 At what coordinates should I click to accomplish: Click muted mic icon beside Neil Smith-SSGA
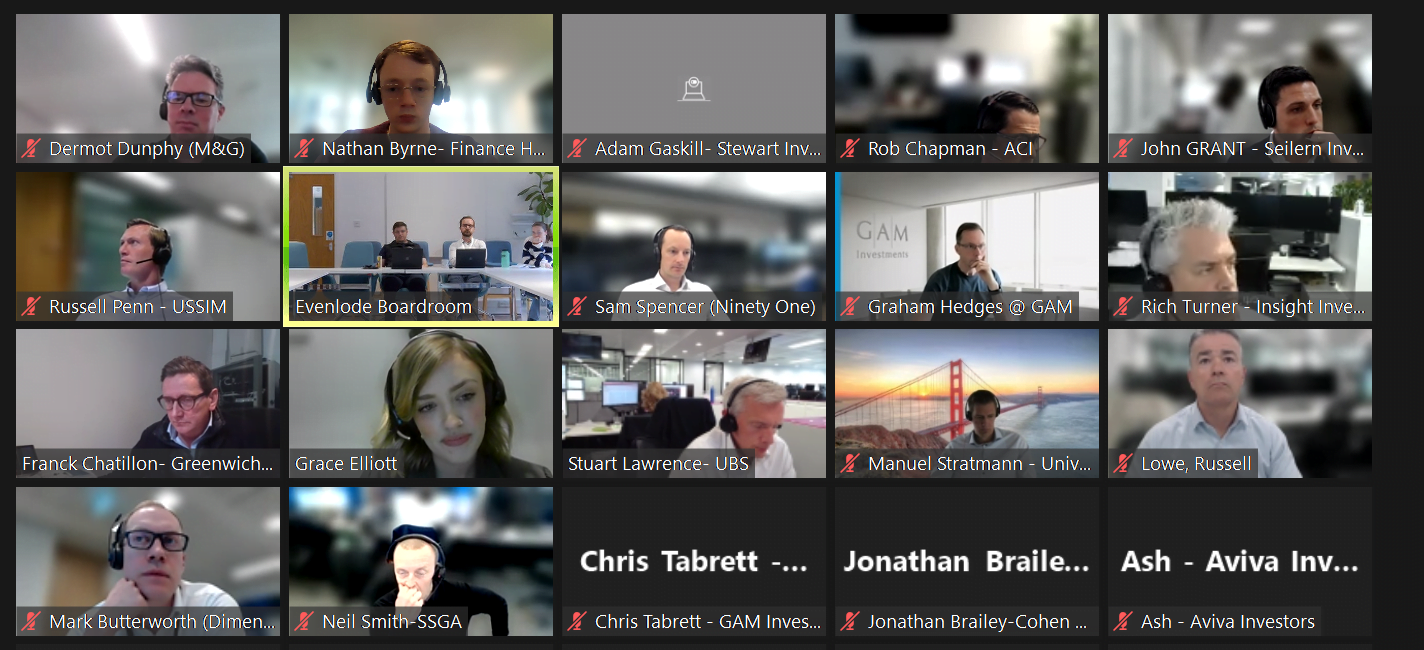304,621
